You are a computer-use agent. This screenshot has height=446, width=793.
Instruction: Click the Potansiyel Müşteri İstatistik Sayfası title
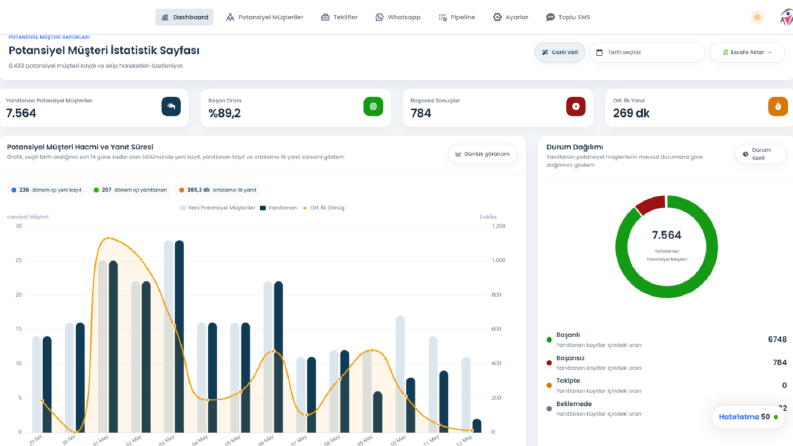pos(104,51)
